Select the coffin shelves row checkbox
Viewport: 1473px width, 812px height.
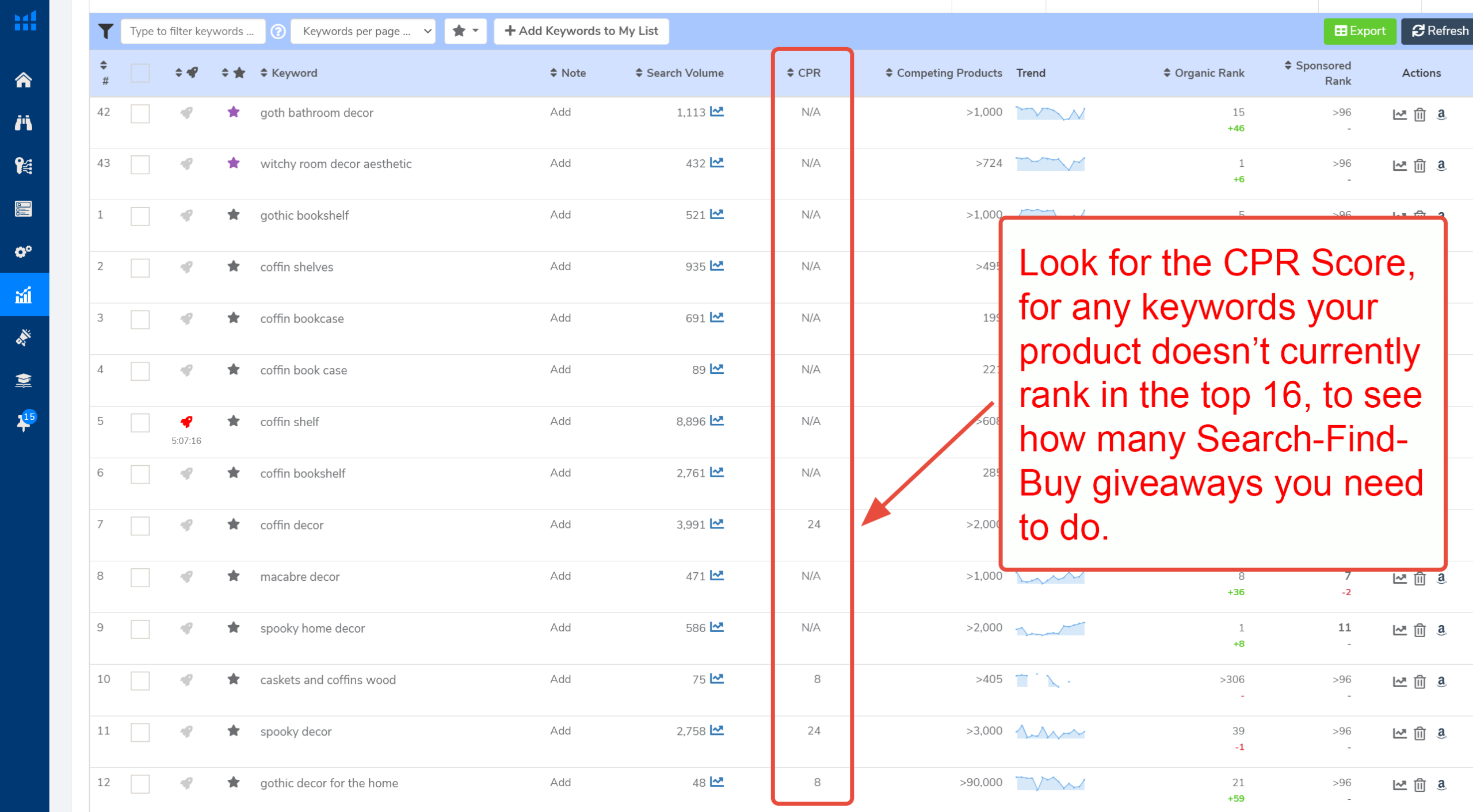pos(140,267)
